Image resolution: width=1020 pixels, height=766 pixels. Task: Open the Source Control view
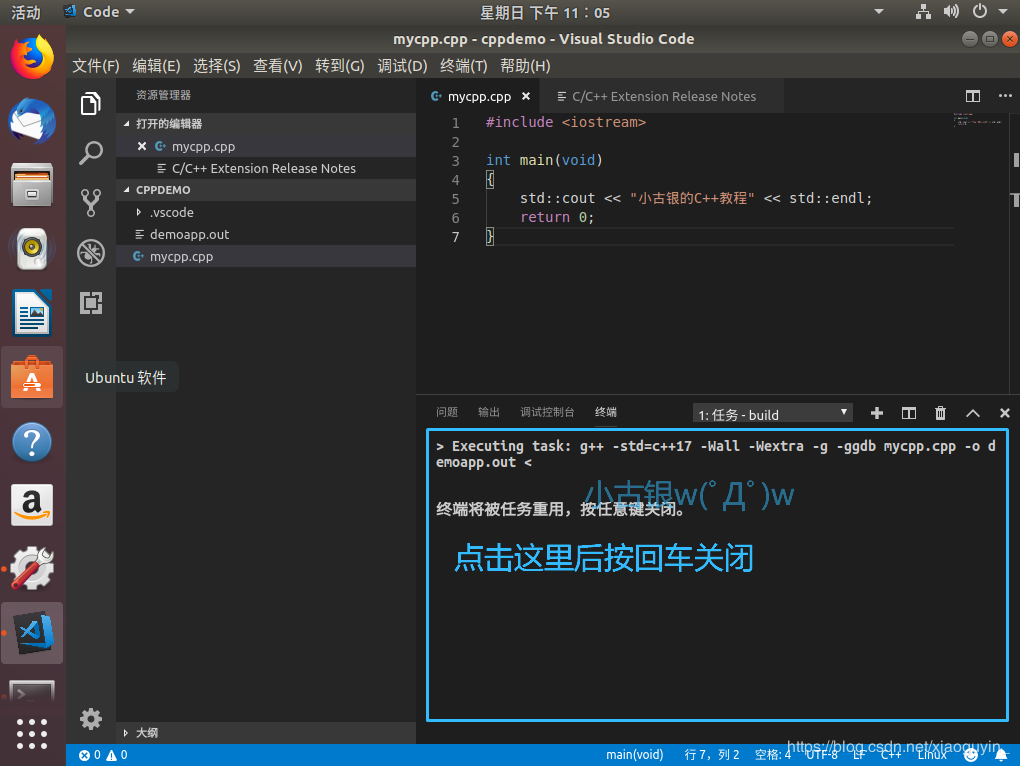click(x=90, y=203)
